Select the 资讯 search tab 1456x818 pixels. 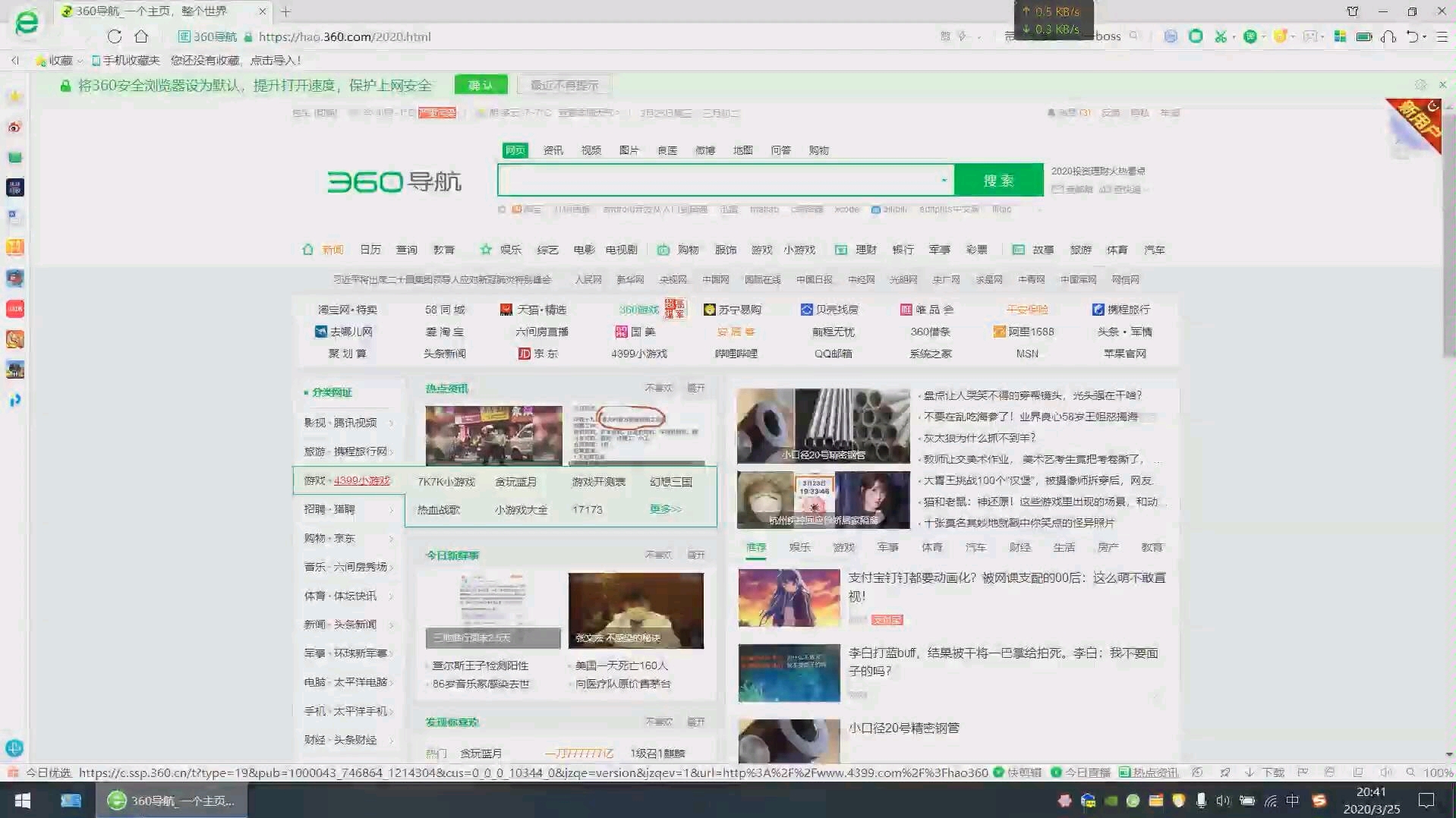click(553, 150)
